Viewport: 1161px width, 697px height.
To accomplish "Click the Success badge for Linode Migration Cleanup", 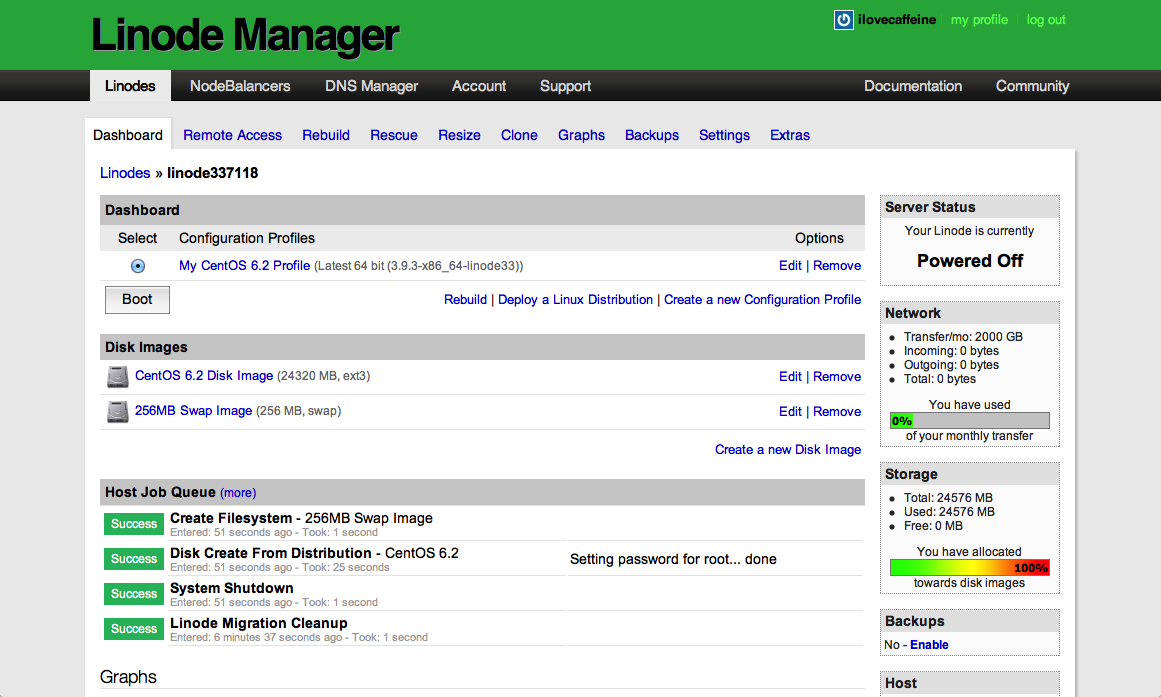I will [x=134, y=628].
